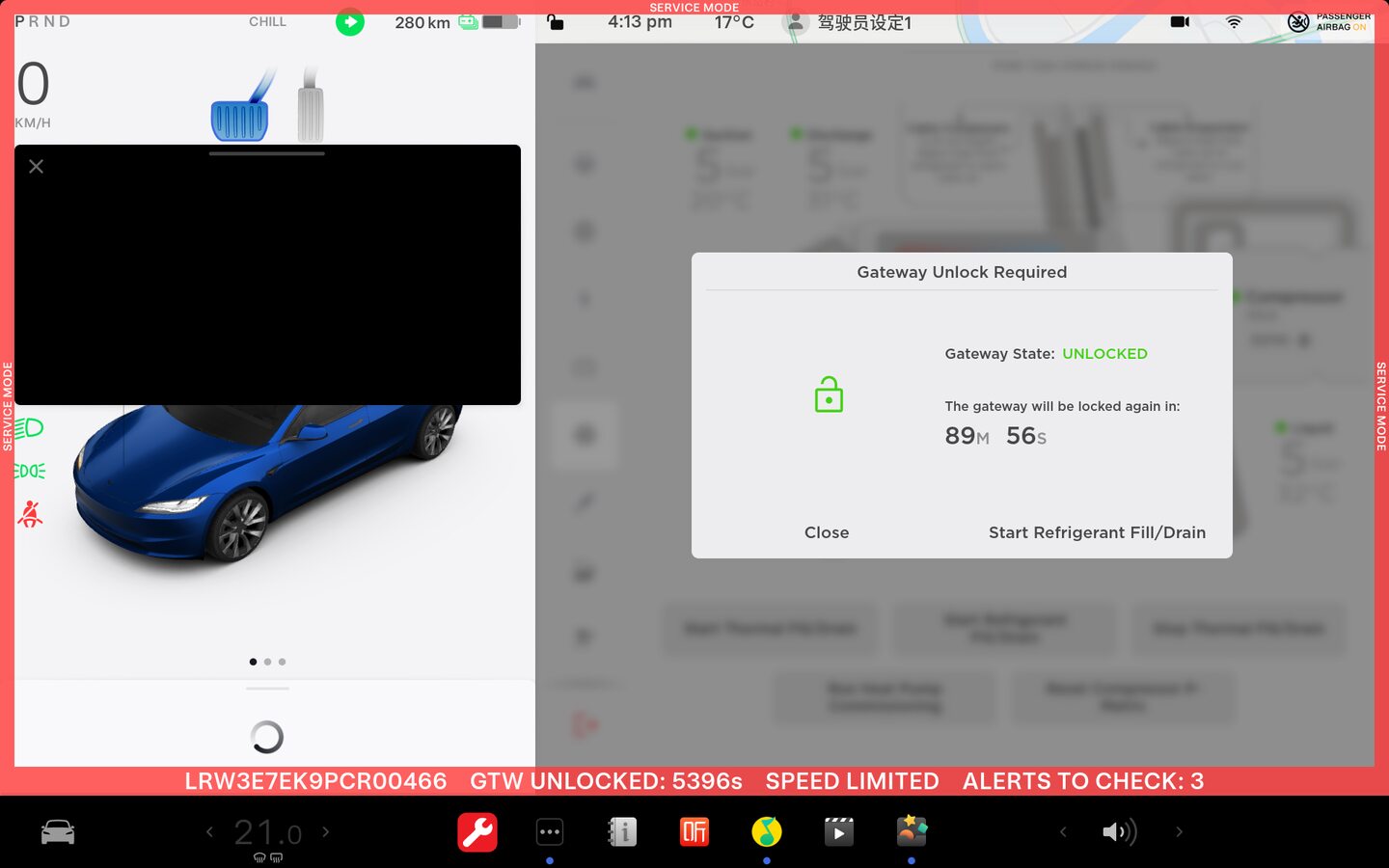Screen dimensions: 1389x868
Task: Launch the orange Ximalaya audio app
Action: [x=694, y=831]
